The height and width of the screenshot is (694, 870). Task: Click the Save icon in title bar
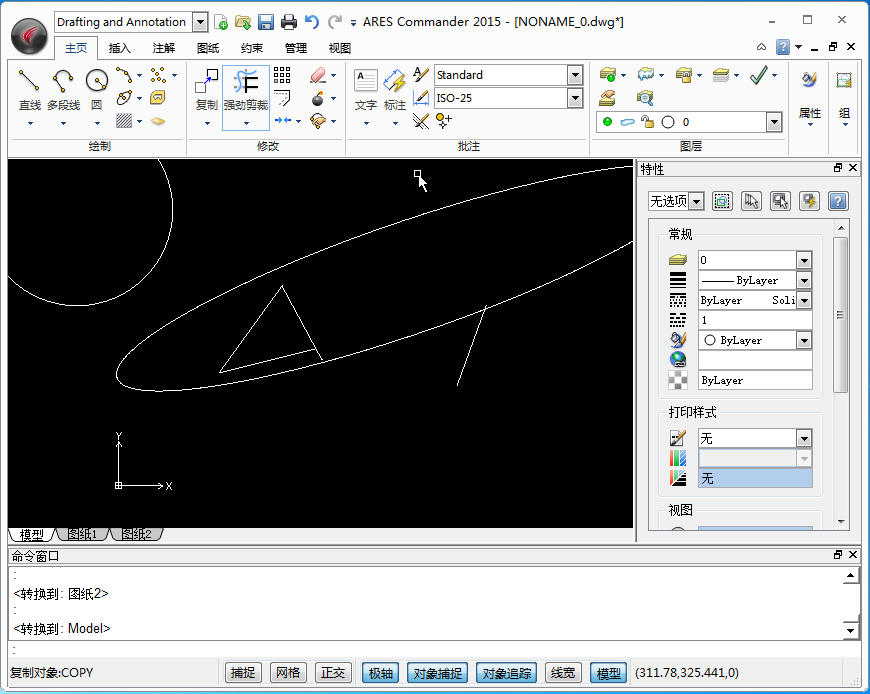point(266,22)
